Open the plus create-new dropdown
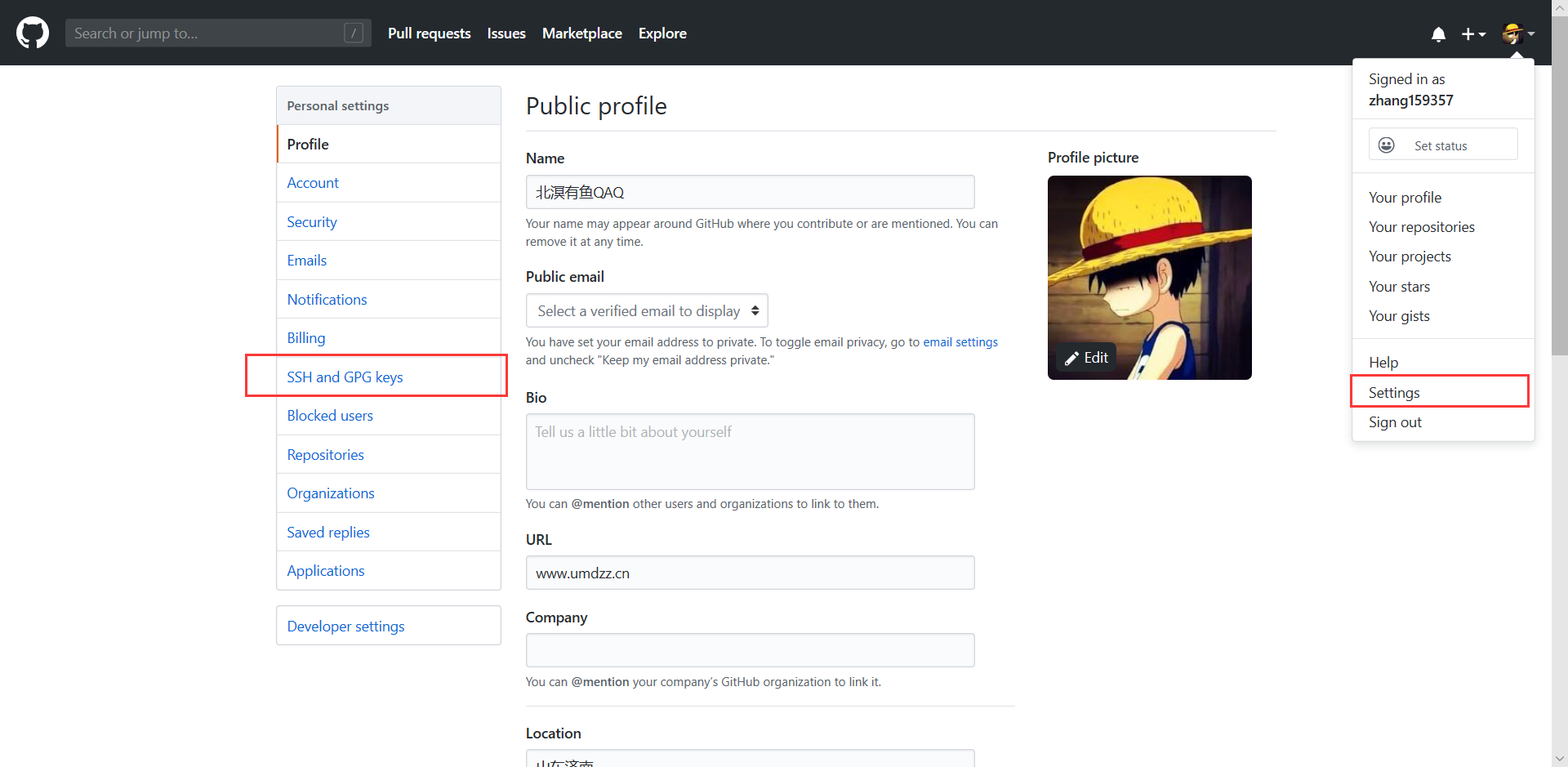This screenshot has width=1568, height=767. coord(1473,33)
